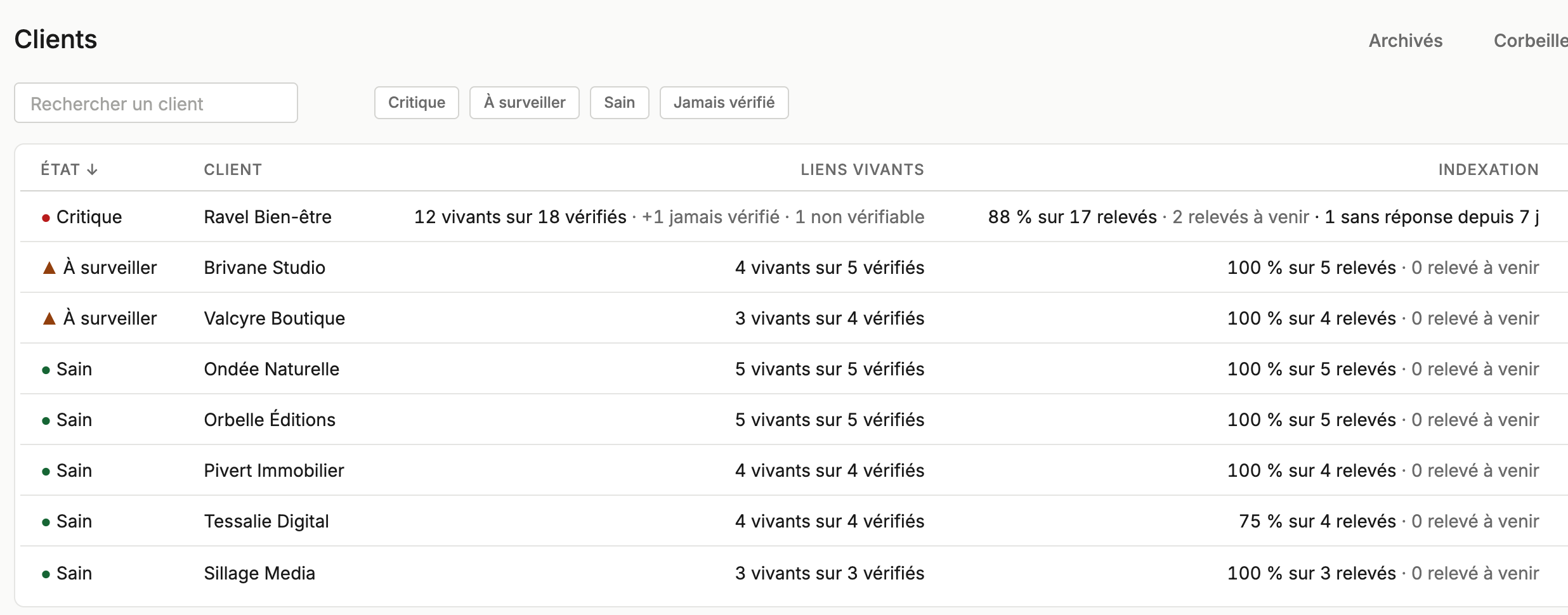
Task: Open client Pivert Immobilier
Action: tap(274, 470)
